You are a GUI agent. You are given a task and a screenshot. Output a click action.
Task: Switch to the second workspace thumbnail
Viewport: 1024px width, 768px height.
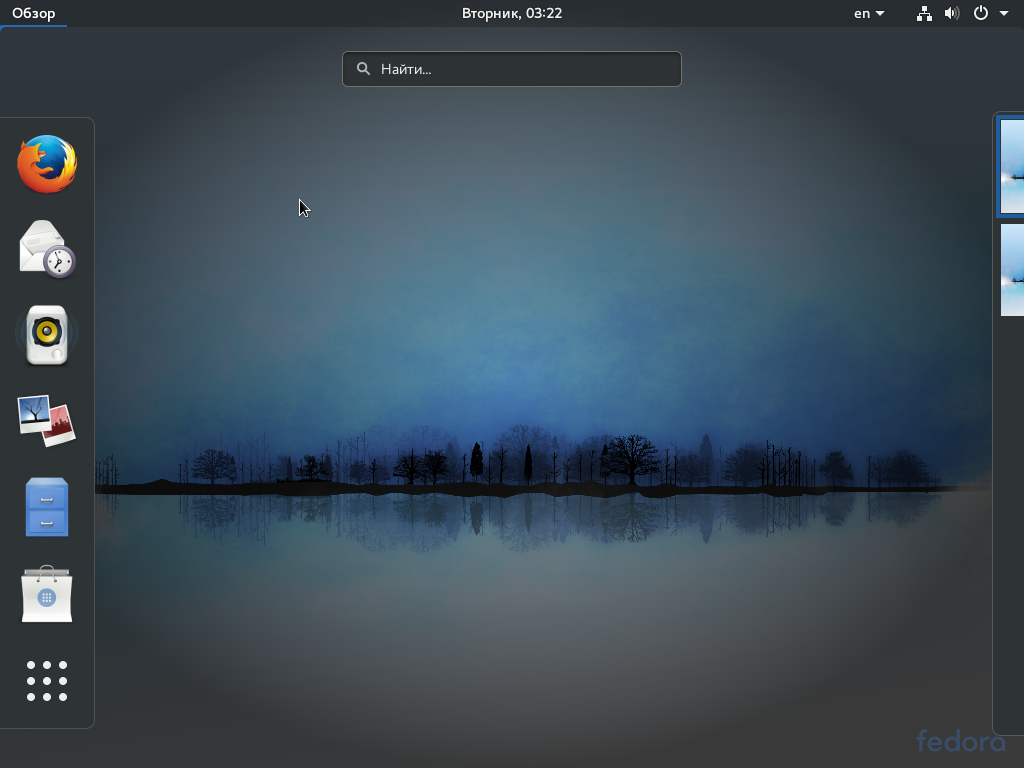coord(1012,270)
